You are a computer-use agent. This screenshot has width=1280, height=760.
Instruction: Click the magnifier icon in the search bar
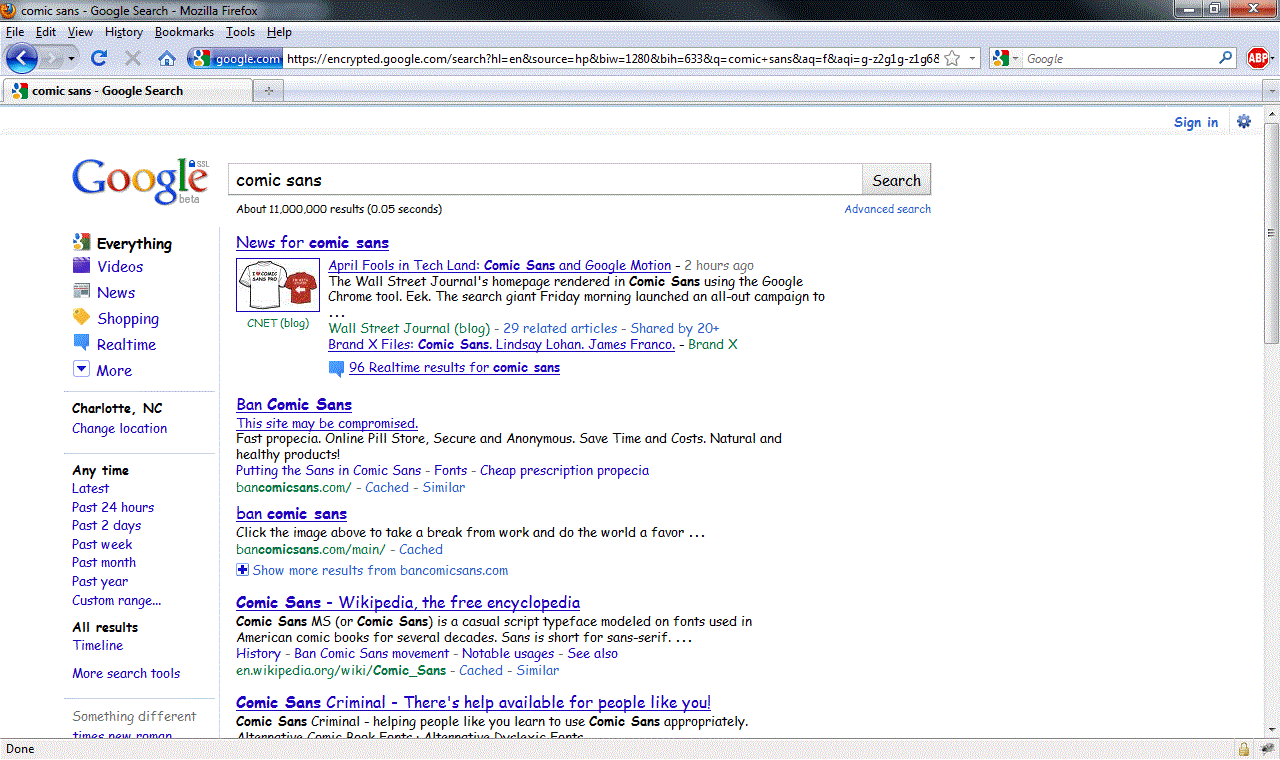[1226, 59]
